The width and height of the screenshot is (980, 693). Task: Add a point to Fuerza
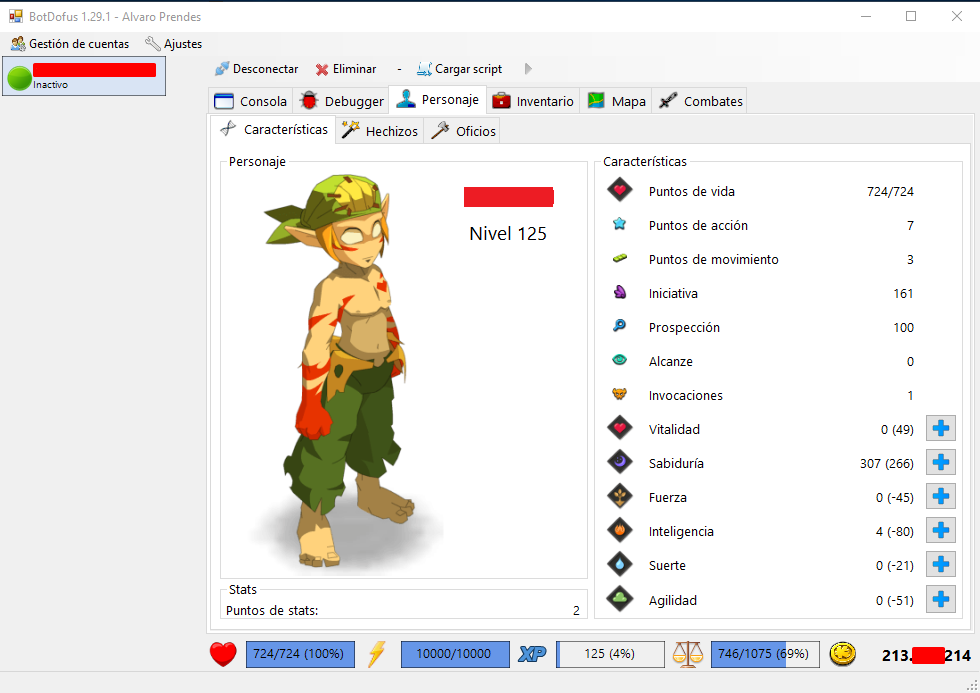pos(941,497)
